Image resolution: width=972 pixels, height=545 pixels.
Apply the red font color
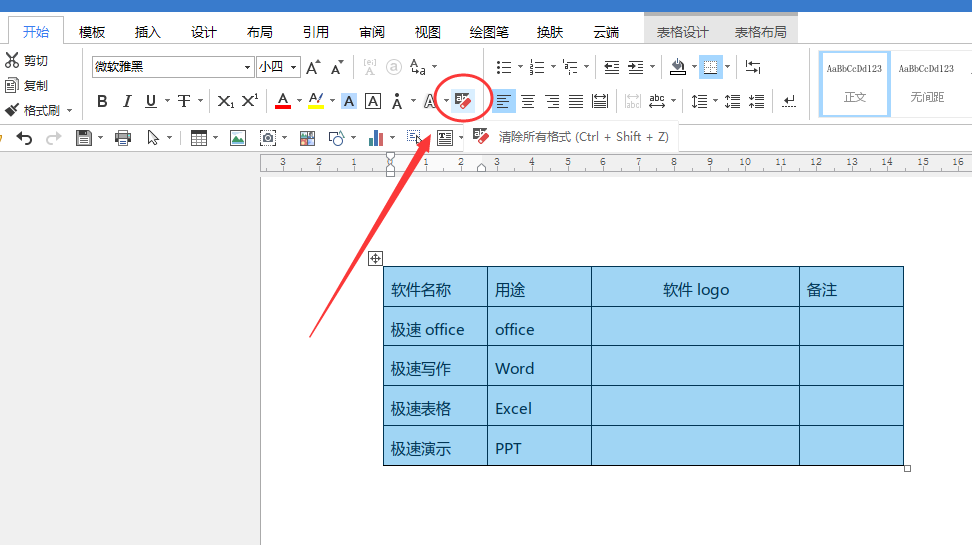(x=283, y=101)
